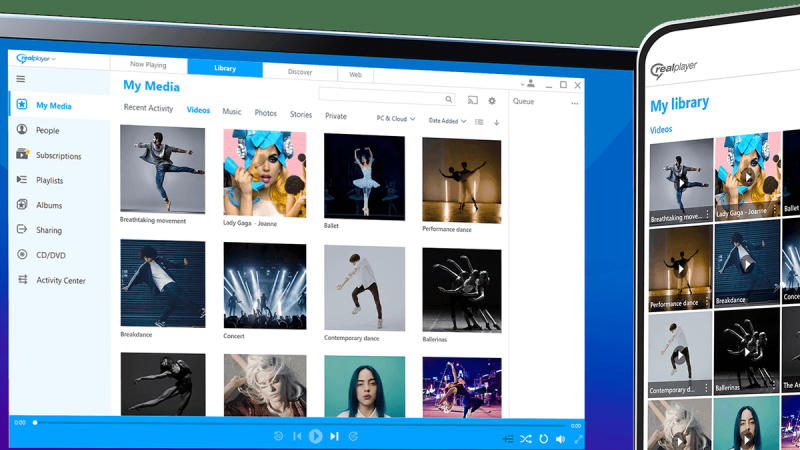Open the Lady Gaga - Joanne thumbnail
The width and height of the screenshot is (800, 450).
click(265, 173)
